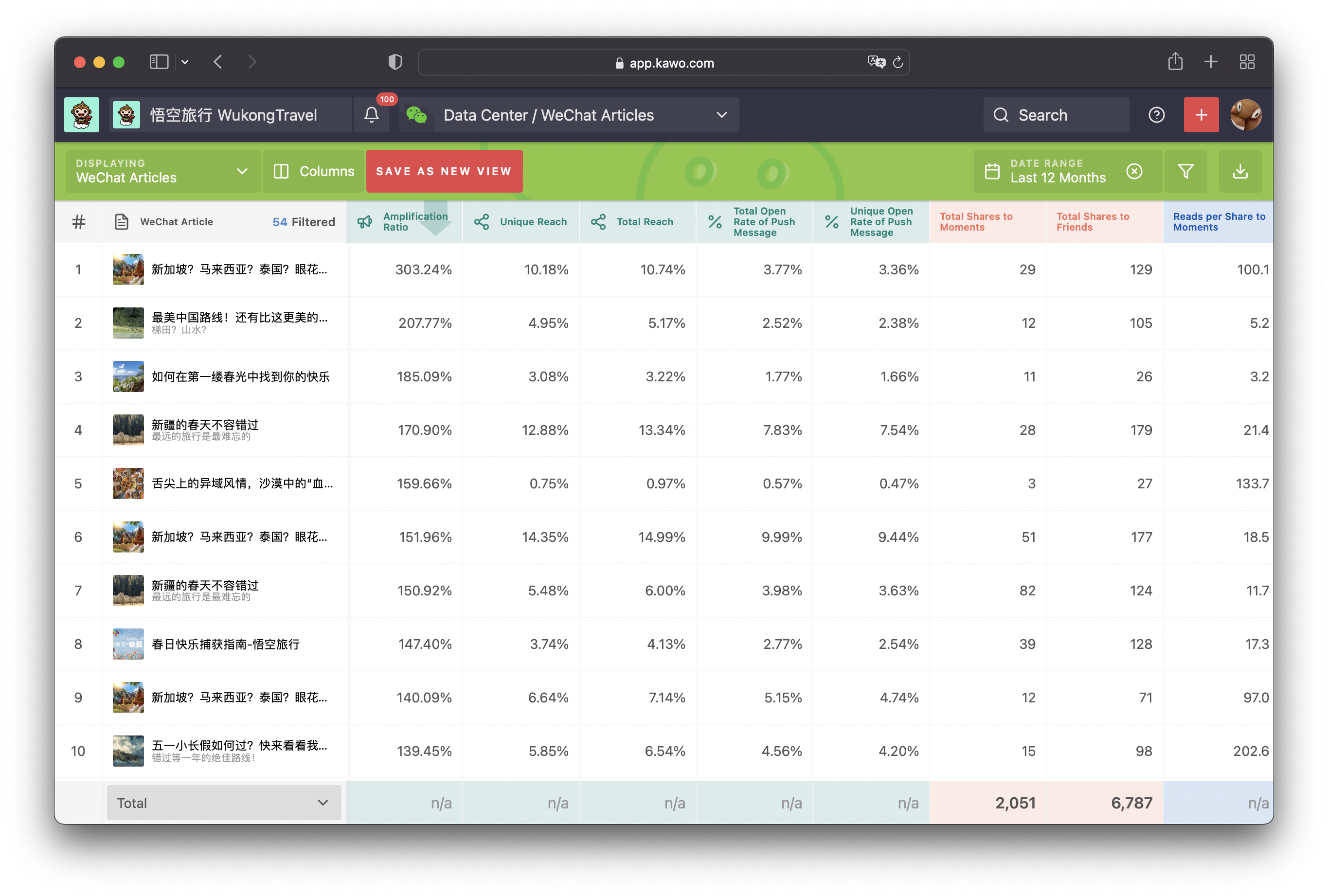Screen dimensions: 1328x896
Task: Click the share icon beside Unique Reach
Action: pyautogui.click(x=482, y=222)
